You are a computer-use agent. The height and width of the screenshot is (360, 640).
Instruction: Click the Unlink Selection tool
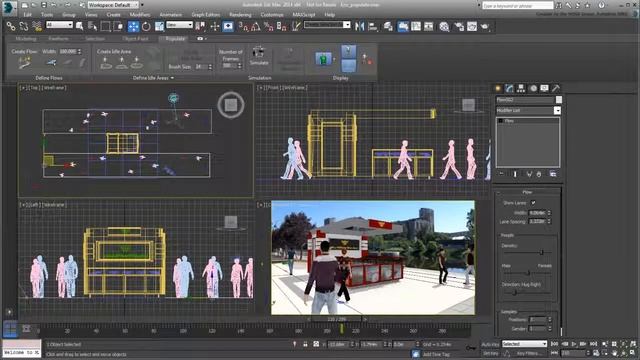pos(24,27)
